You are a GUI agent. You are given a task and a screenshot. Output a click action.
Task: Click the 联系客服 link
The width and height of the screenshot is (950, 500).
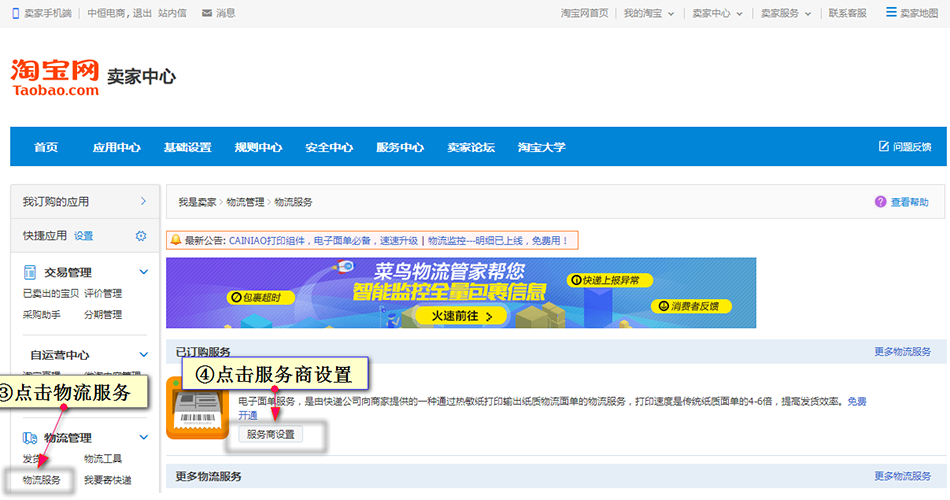[848, 13]
